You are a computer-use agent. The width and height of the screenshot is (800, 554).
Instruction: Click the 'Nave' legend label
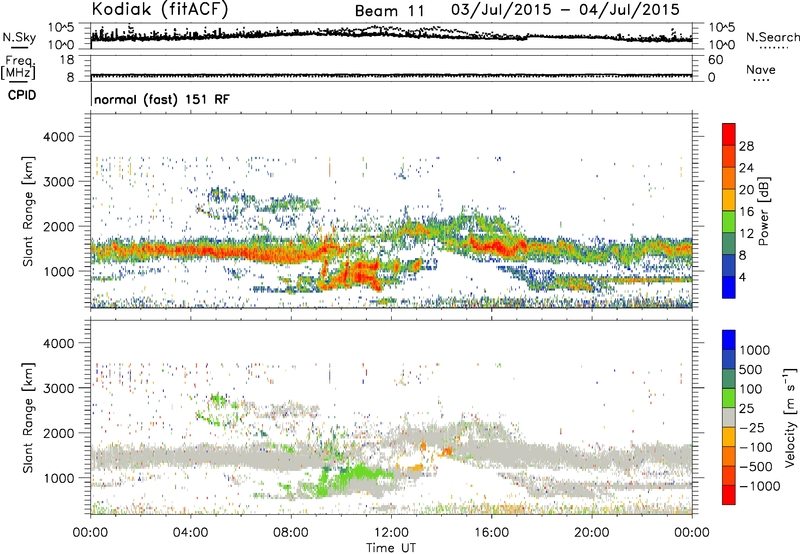[x=761, y=69]
